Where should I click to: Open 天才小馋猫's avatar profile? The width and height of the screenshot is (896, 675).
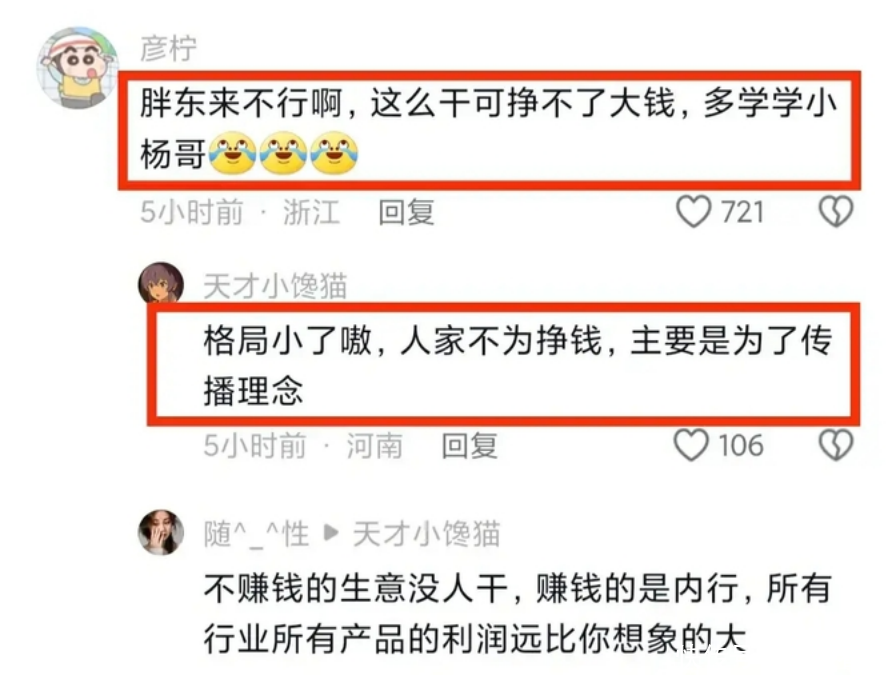(161, 283)
